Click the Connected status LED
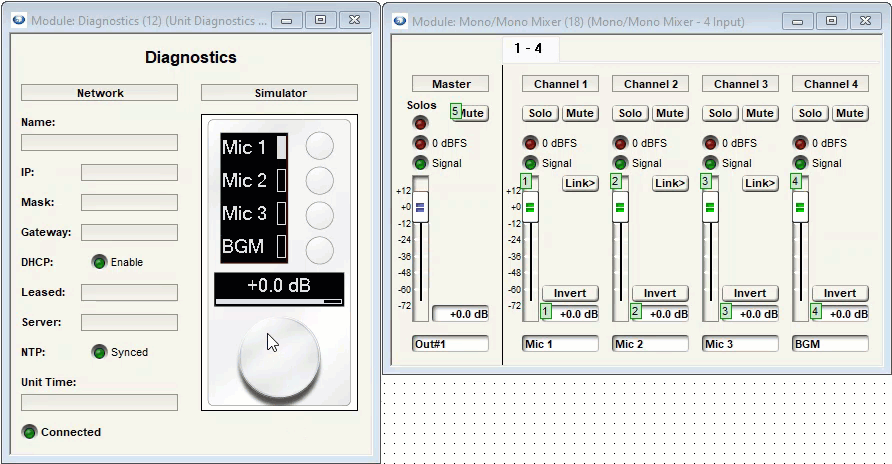892x464 pixels. pyautogui.click(x=29, y=432)
